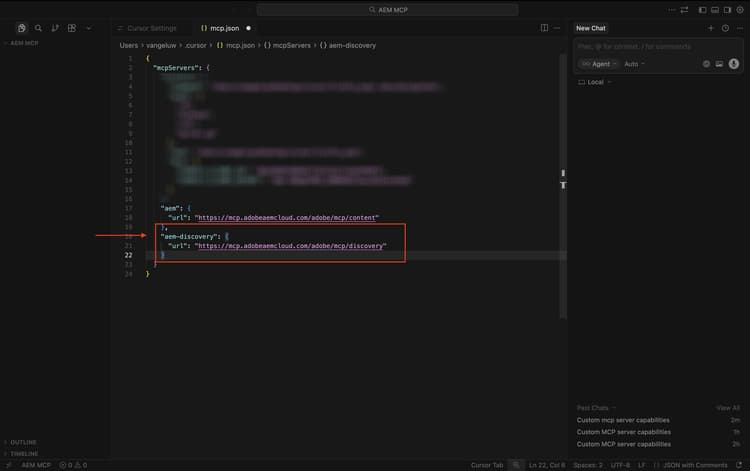Image resolution: width=750 pixels, height=471 pixels.
Task: Click Users in the breadcrumb
Action: click(x=129, y=45)
